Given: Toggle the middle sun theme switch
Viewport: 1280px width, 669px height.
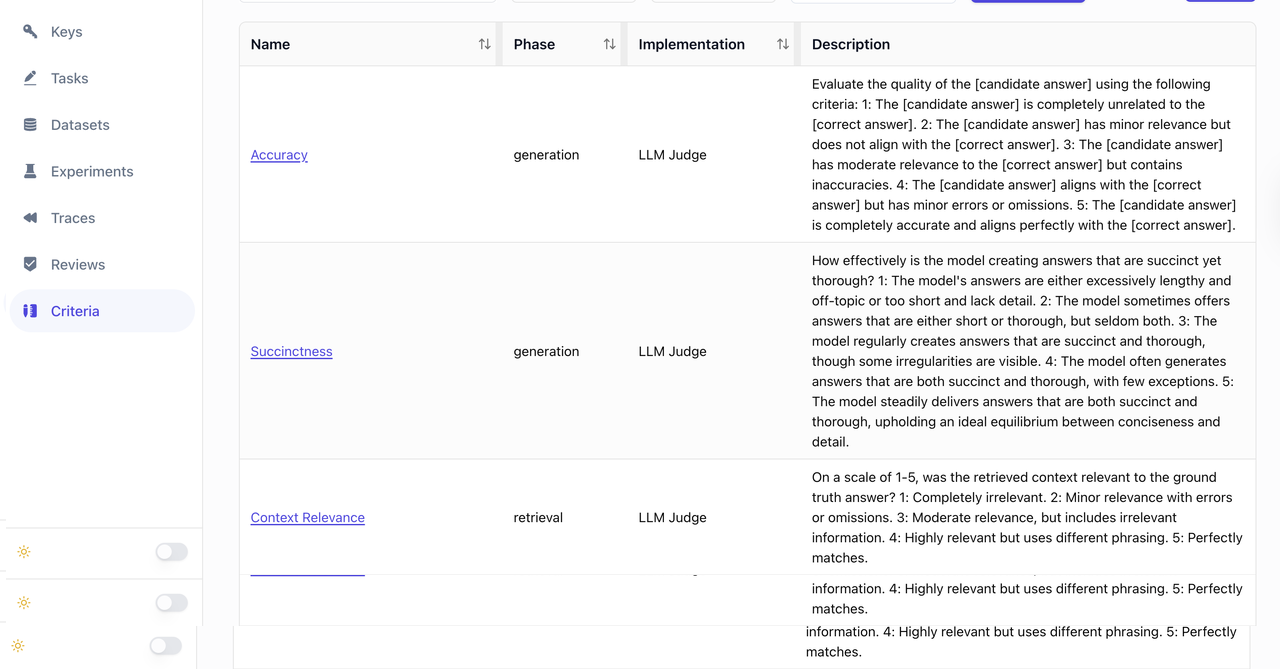Looking at the screenshot, I should [x=171, y=603].
